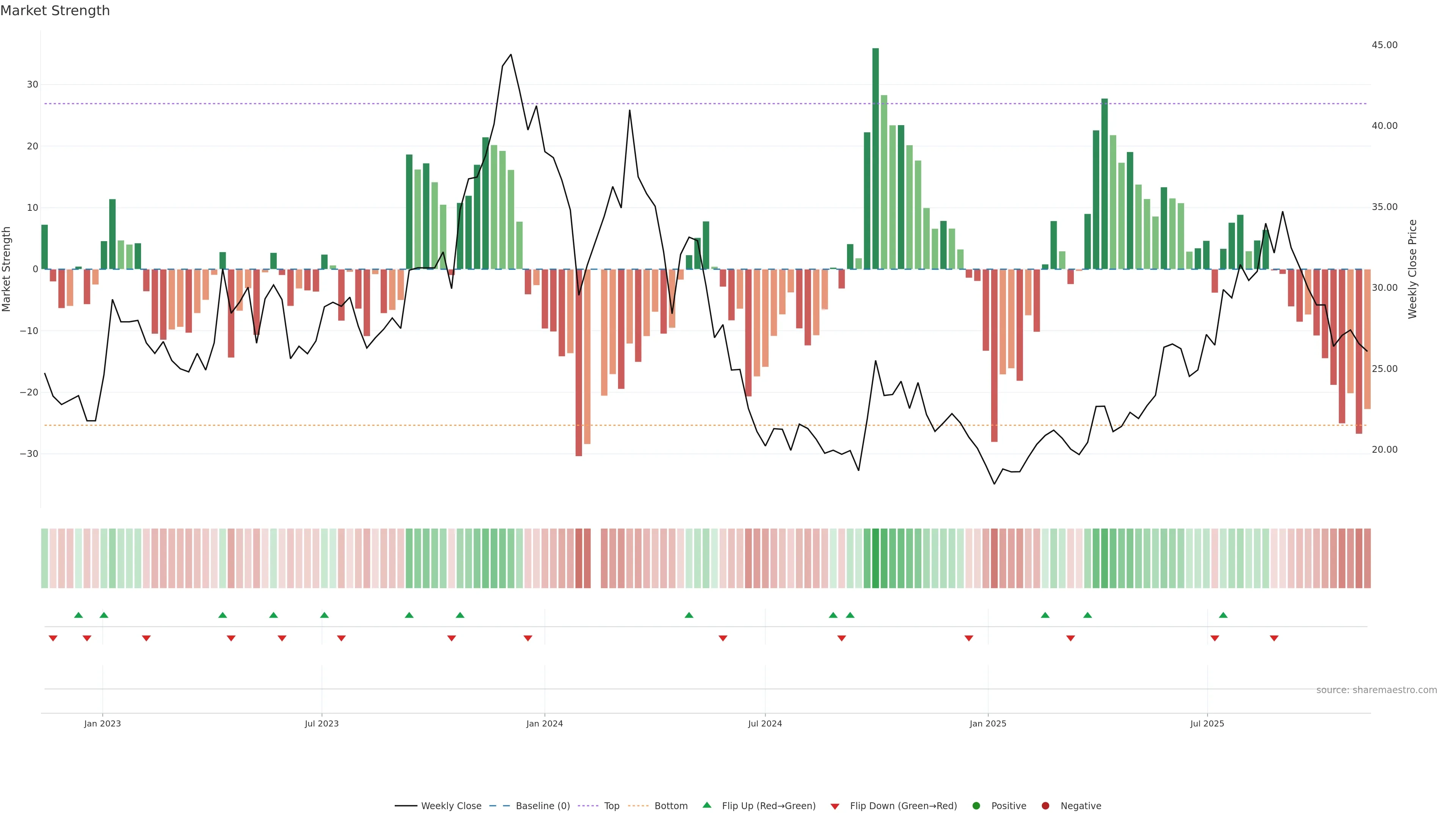Screen dimensions: 1456x819
Task: Click the Jan 2024 x-axis label
Action: coord(544,723)
